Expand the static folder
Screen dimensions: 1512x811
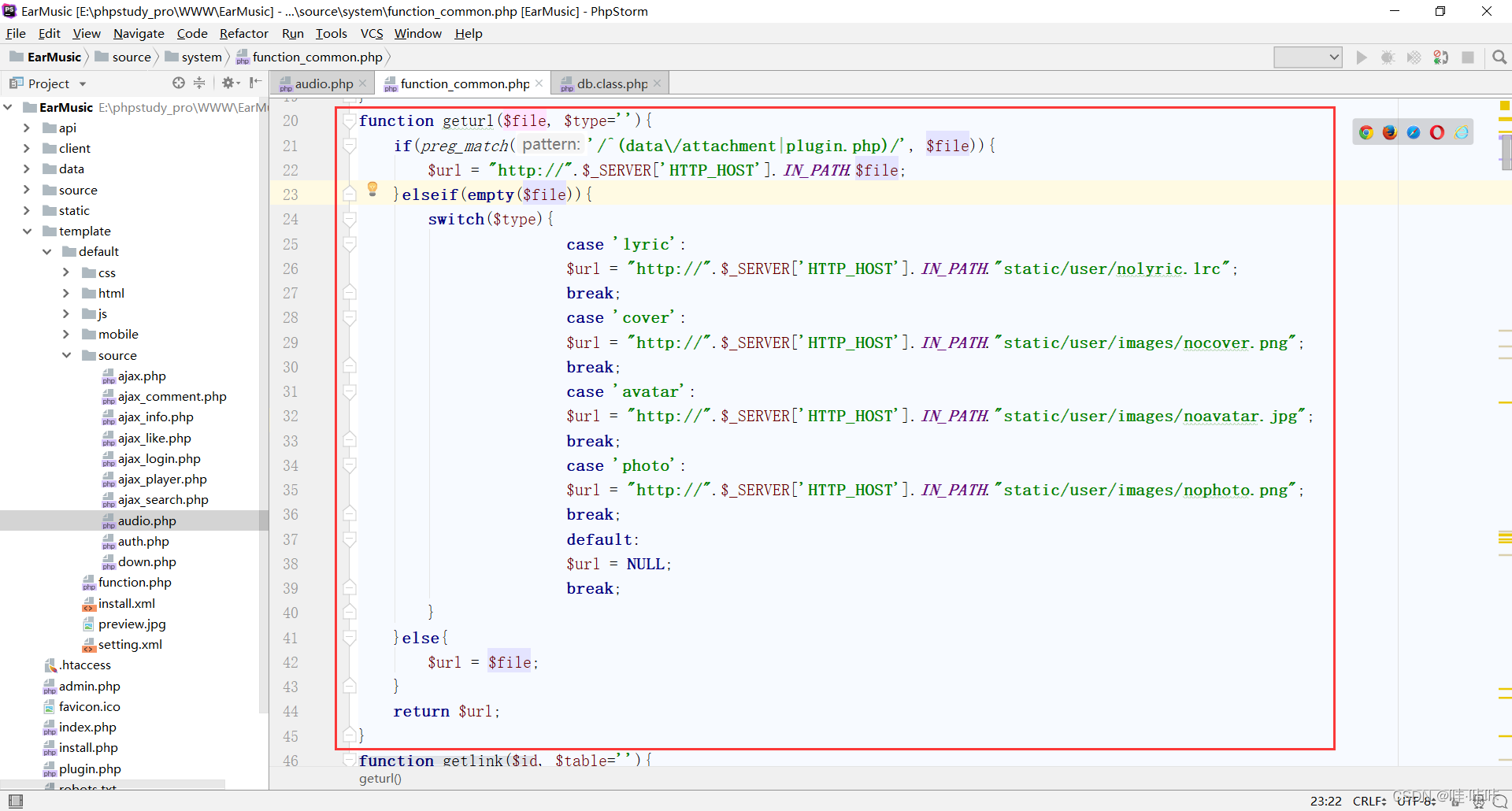pos(27,210)
